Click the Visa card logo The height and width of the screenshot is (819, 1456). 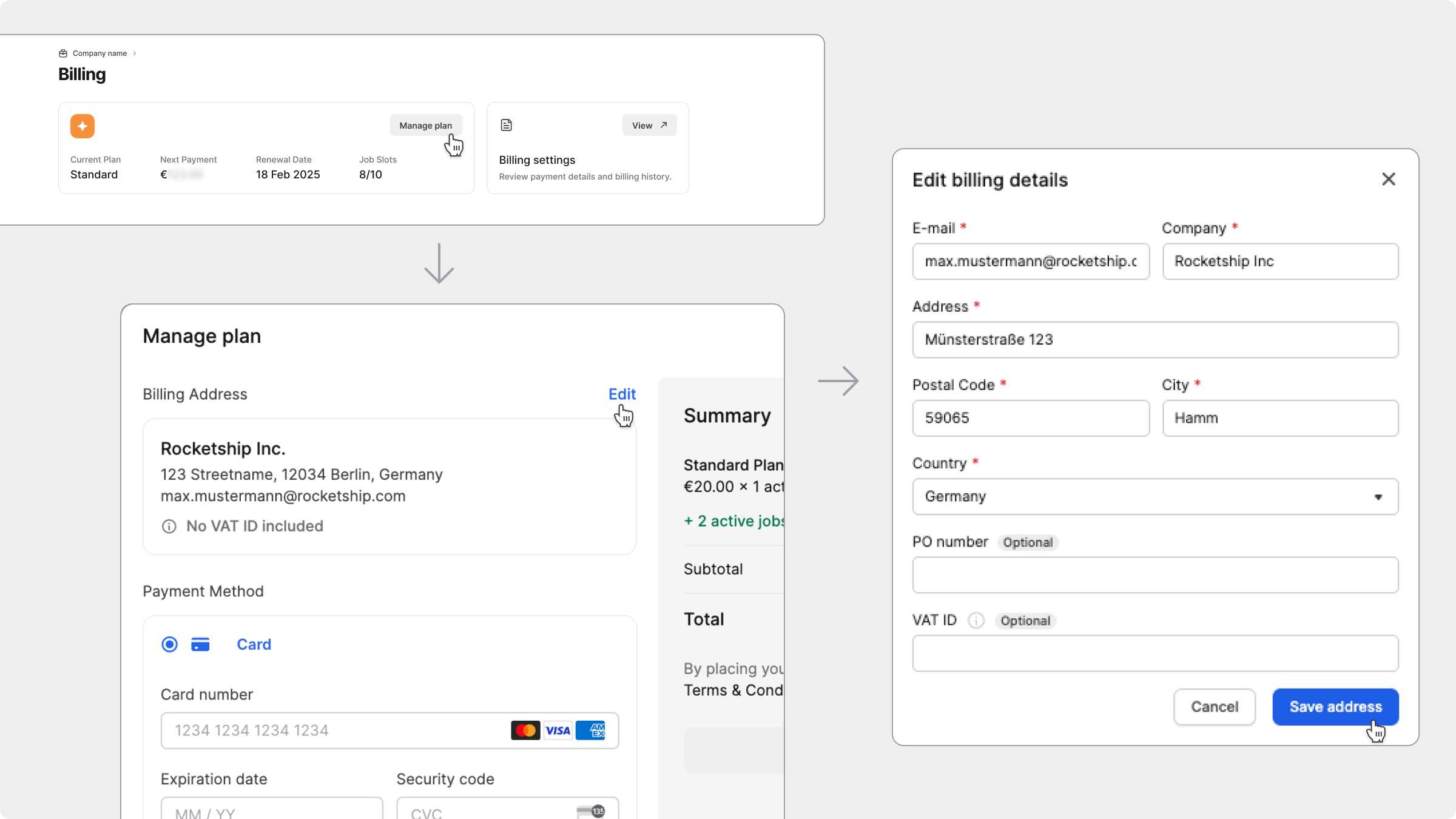click(x=558, y=730)
